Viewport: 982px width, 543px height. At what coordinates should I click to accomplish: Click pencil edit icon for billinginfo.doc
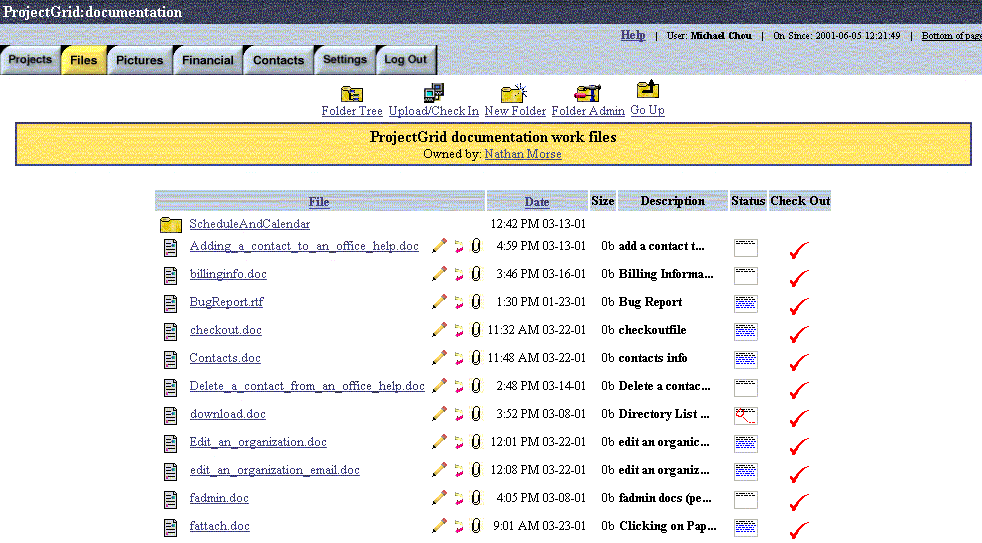(440, 274)
